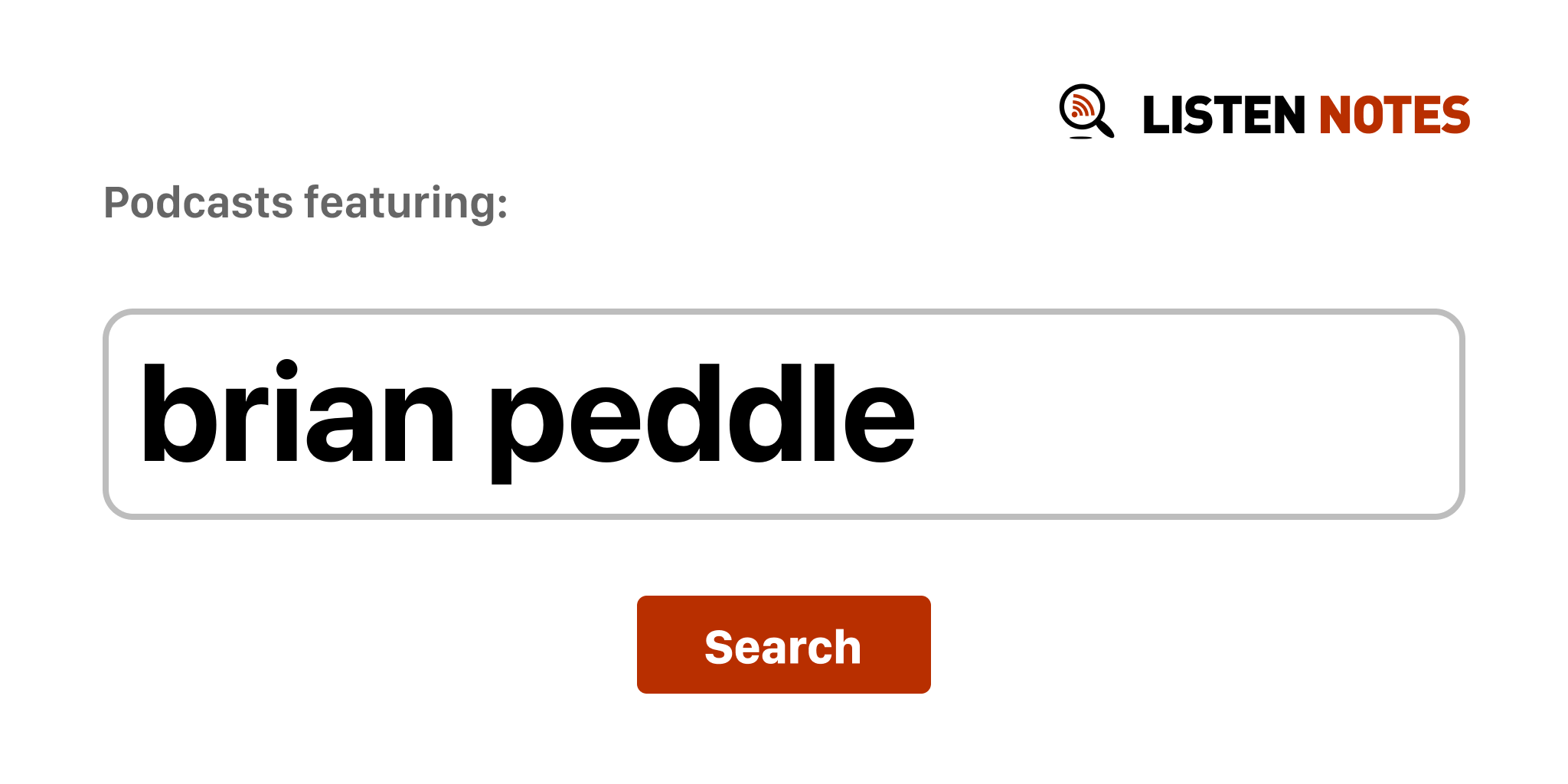Click the word "featuring:" in the label

[406, 203]
